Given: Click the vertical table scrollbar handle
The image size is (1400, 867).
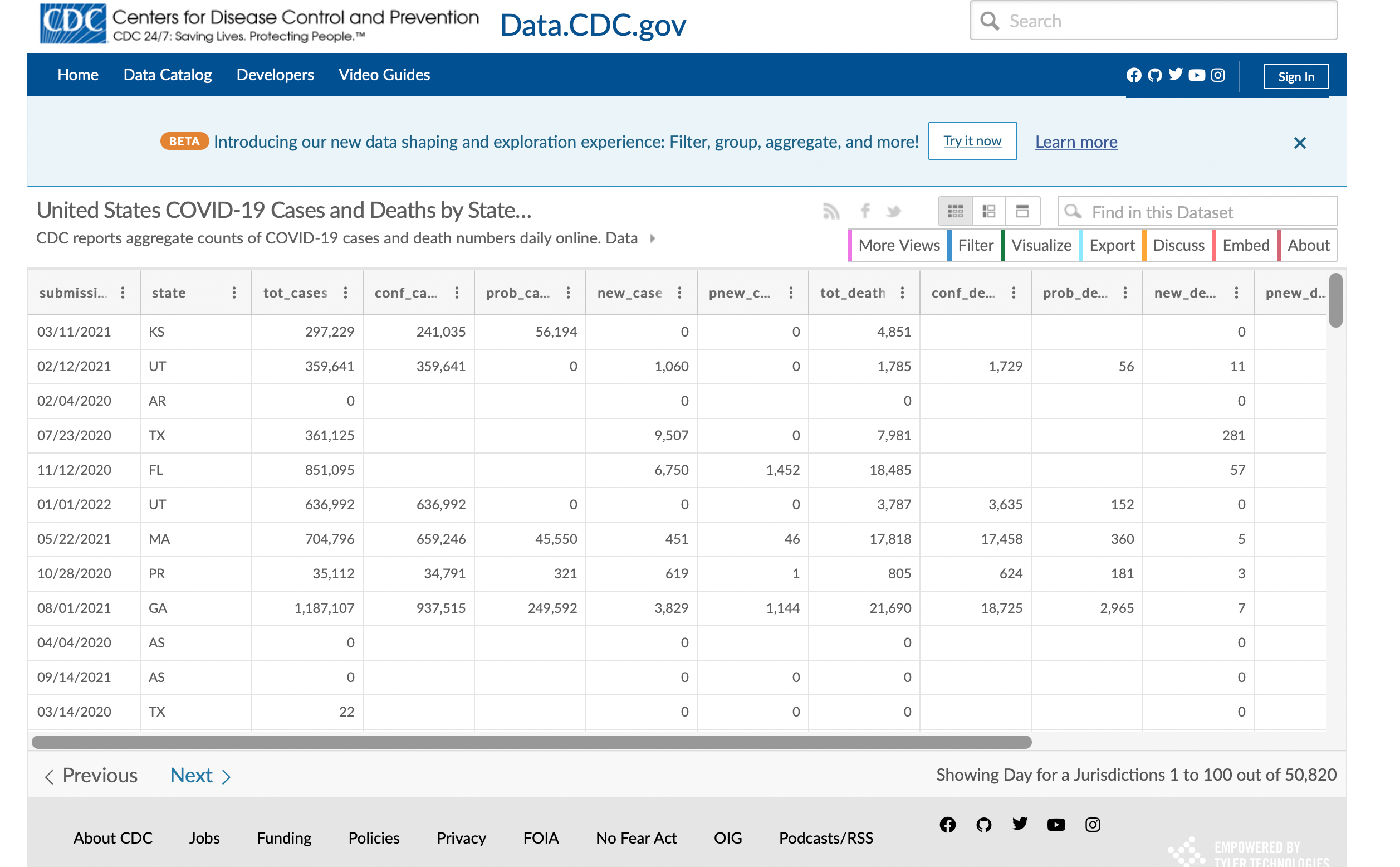Looking at the screenshot, I should point(1335,300).
